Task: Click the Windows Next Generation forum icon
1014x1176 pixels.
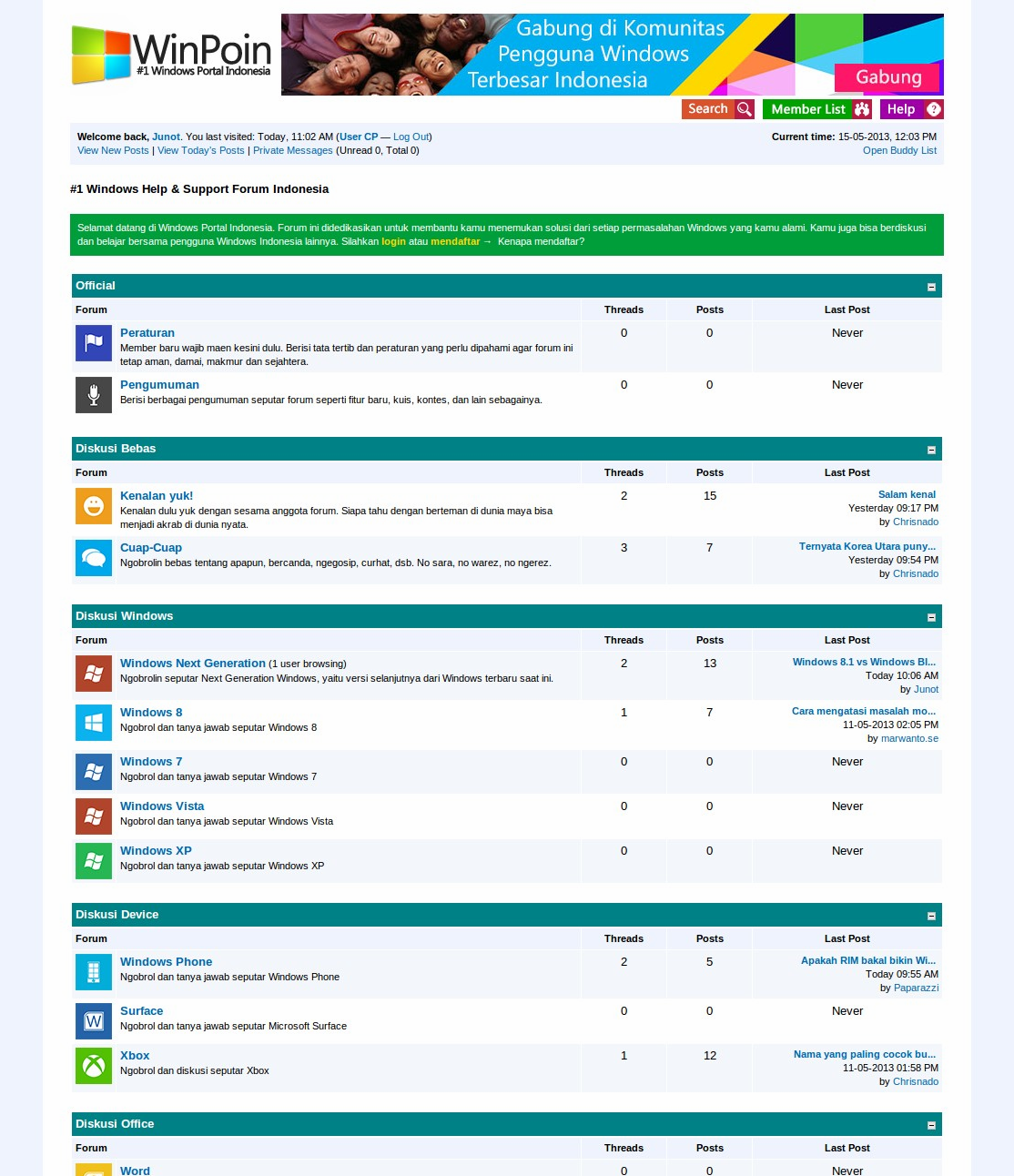Action: [x=94, y=674]
